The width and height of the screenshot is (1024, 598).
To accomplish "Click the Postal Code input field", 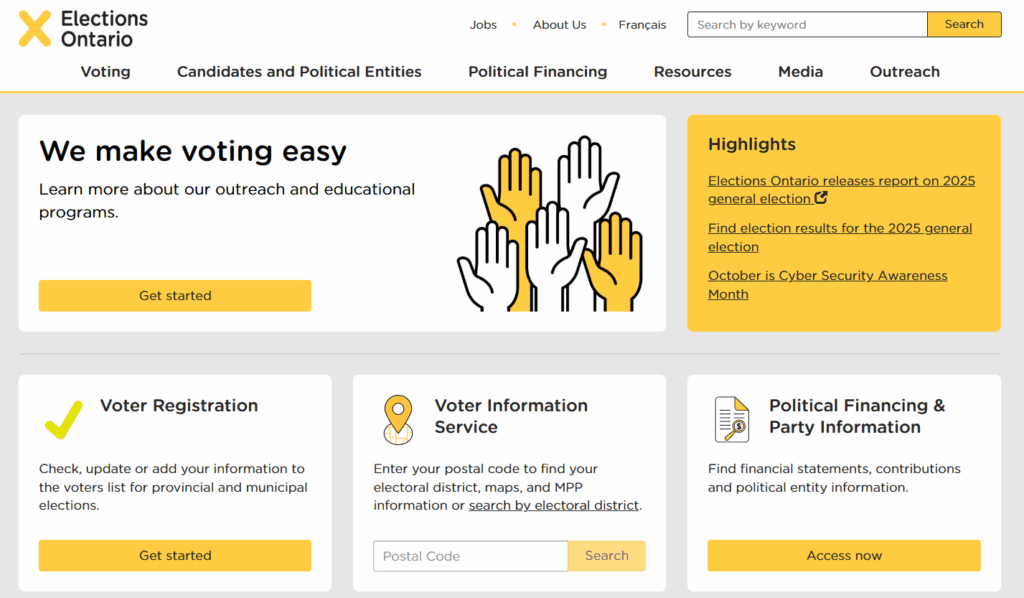I will tap(470, 556).
